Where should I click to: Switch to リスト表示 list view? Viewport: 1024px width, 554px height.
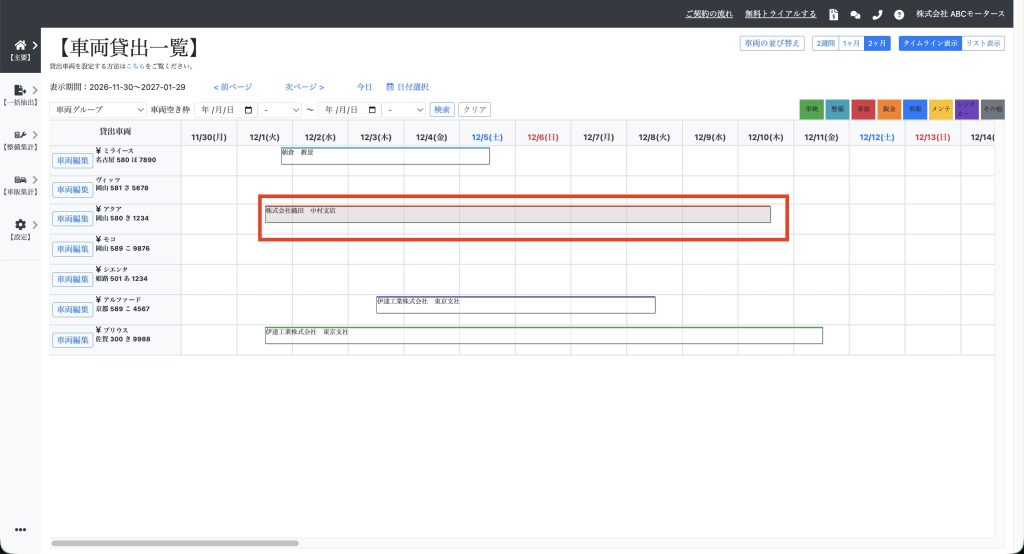[983, 43]
